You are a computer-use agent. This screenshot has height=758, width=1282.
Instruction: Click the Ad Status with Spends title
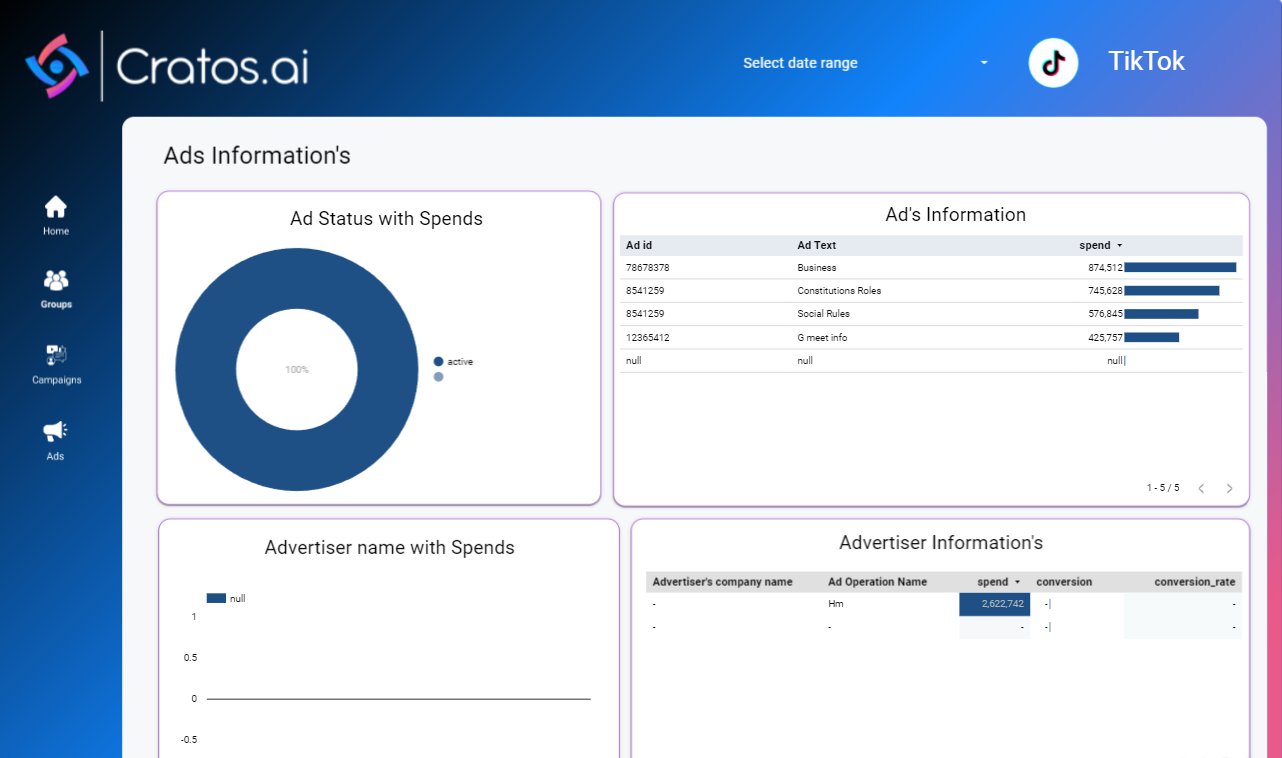pos(386,219)
